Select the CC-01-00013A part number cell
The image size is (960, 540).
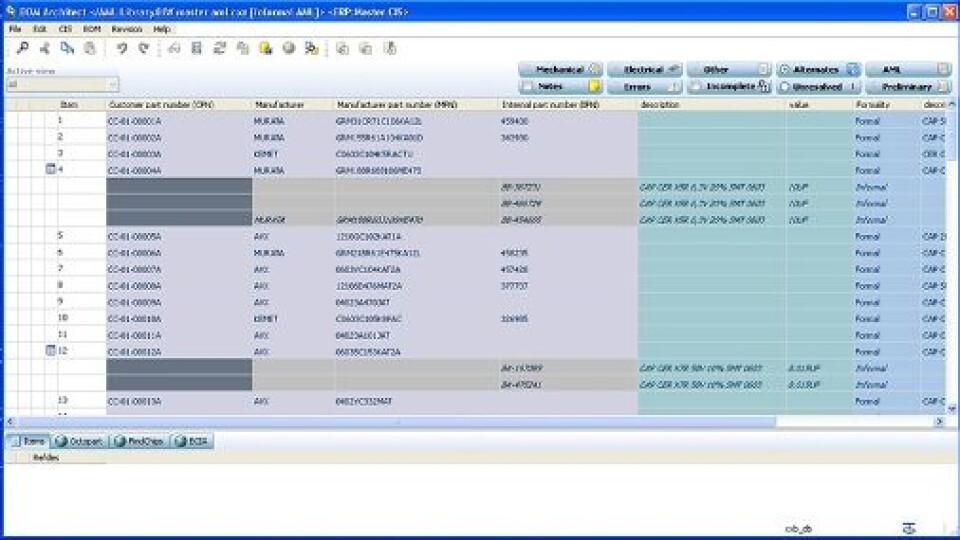click(x=179, y=402)
